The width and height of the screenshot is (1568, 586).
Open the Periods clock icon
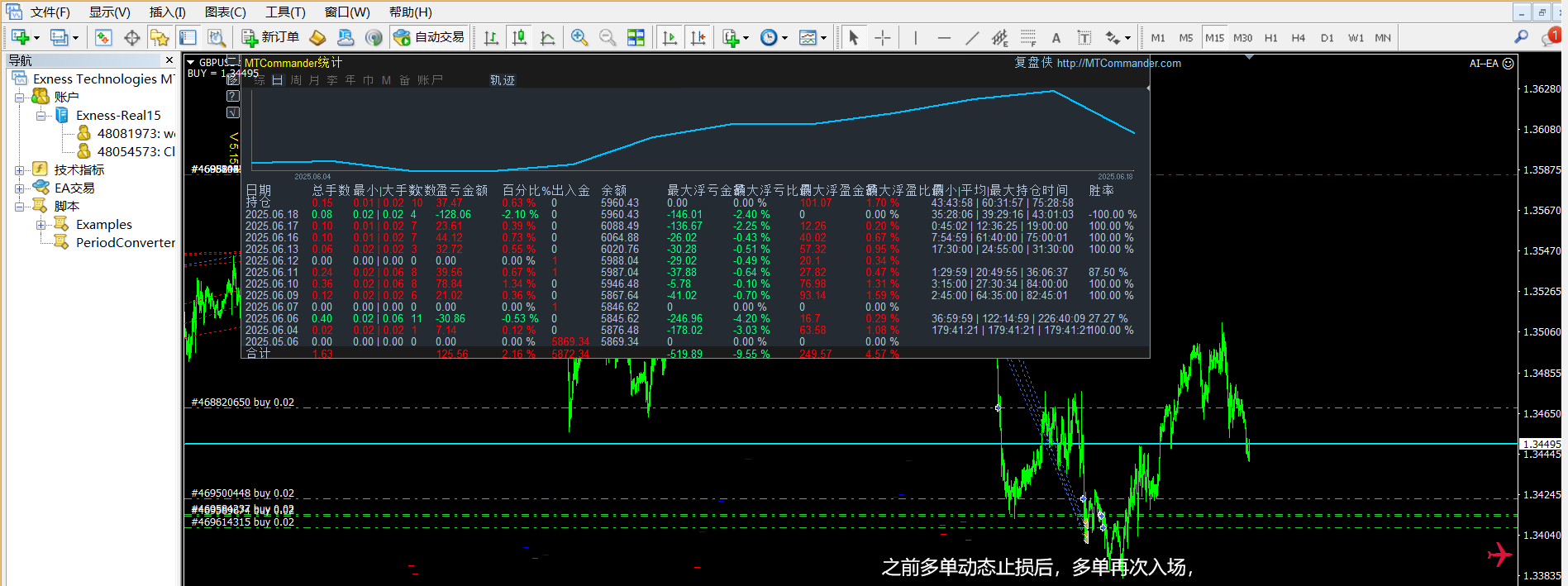769,37
